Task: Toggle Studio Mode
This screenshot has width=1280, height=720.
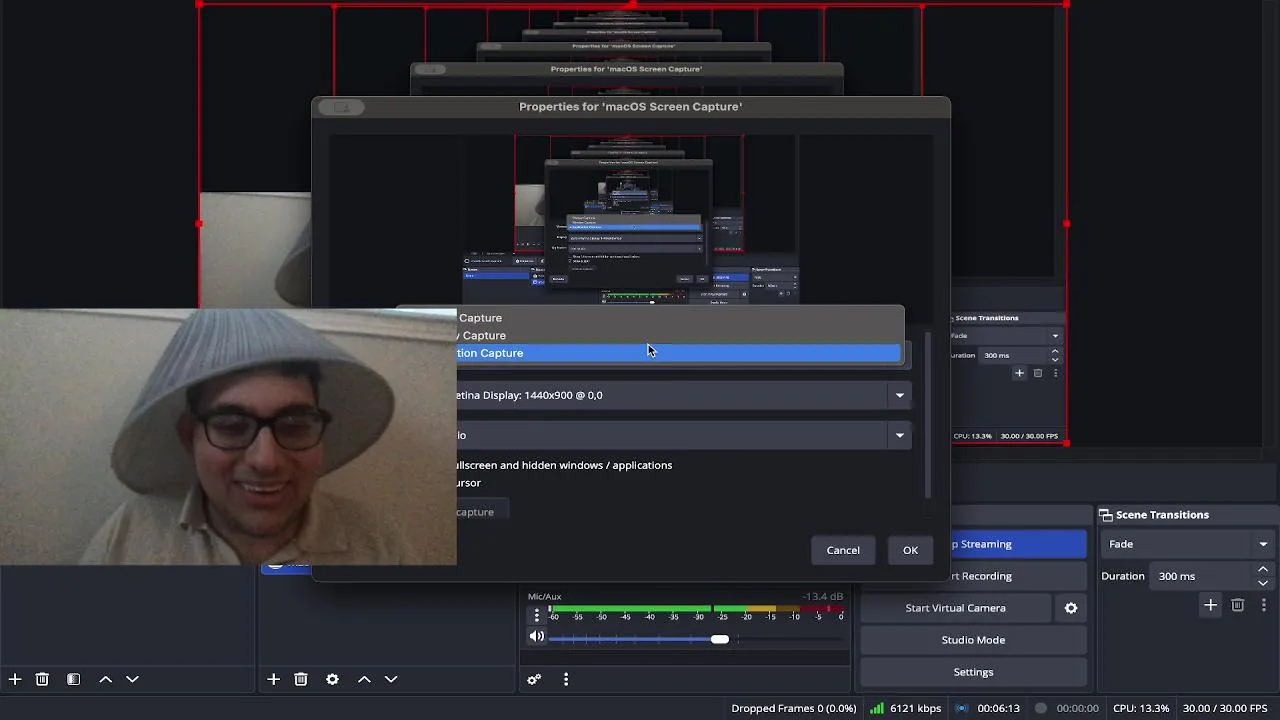Action: click(973, 640)
